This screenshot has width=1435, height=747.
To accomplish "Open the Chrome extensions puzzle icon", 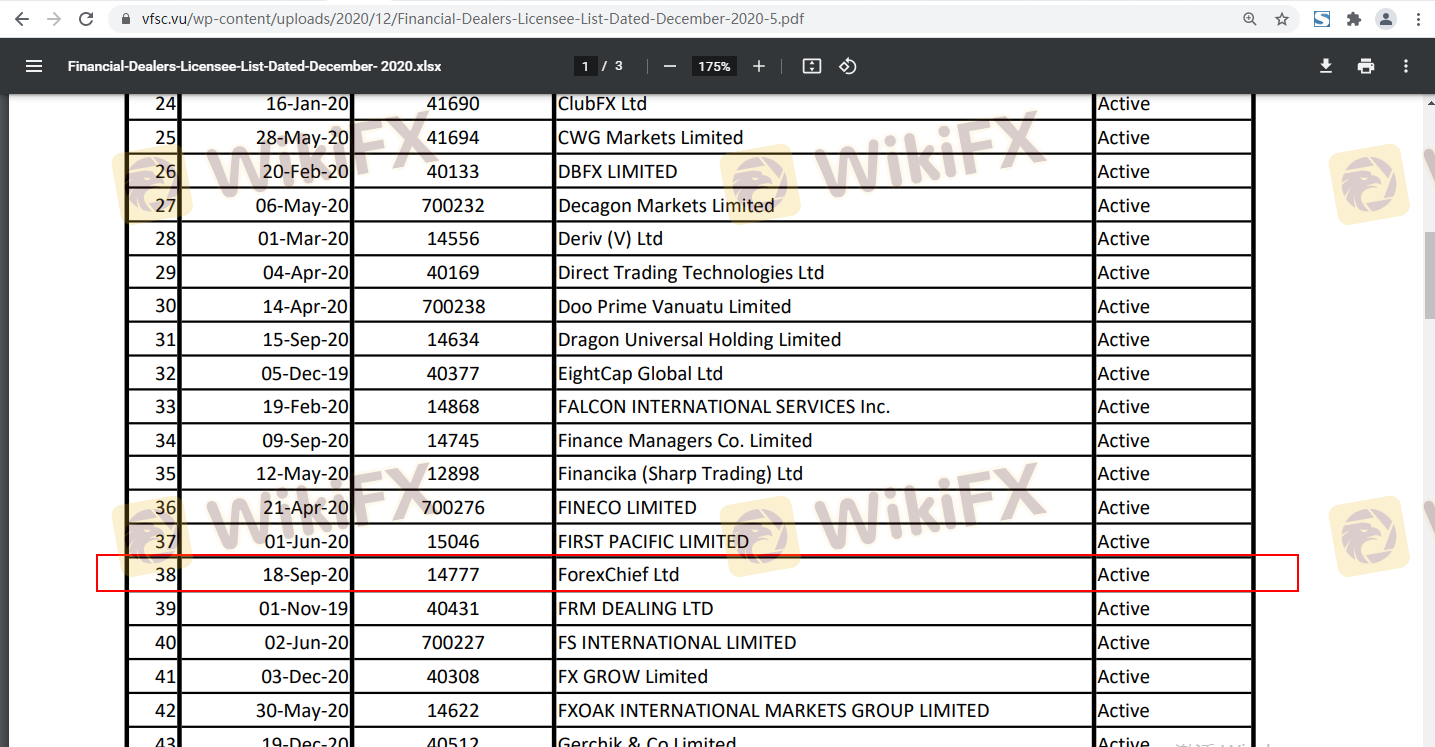I will pyautogui.click(x=1354, y=19).
